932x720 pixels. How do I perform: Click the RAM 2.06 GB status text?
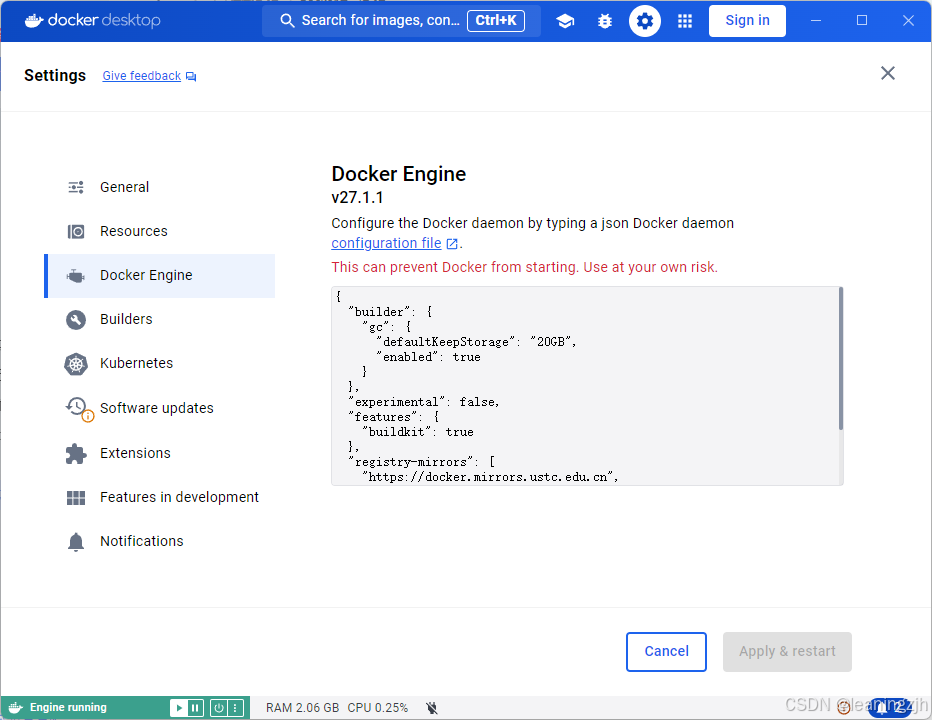[303, 708]
